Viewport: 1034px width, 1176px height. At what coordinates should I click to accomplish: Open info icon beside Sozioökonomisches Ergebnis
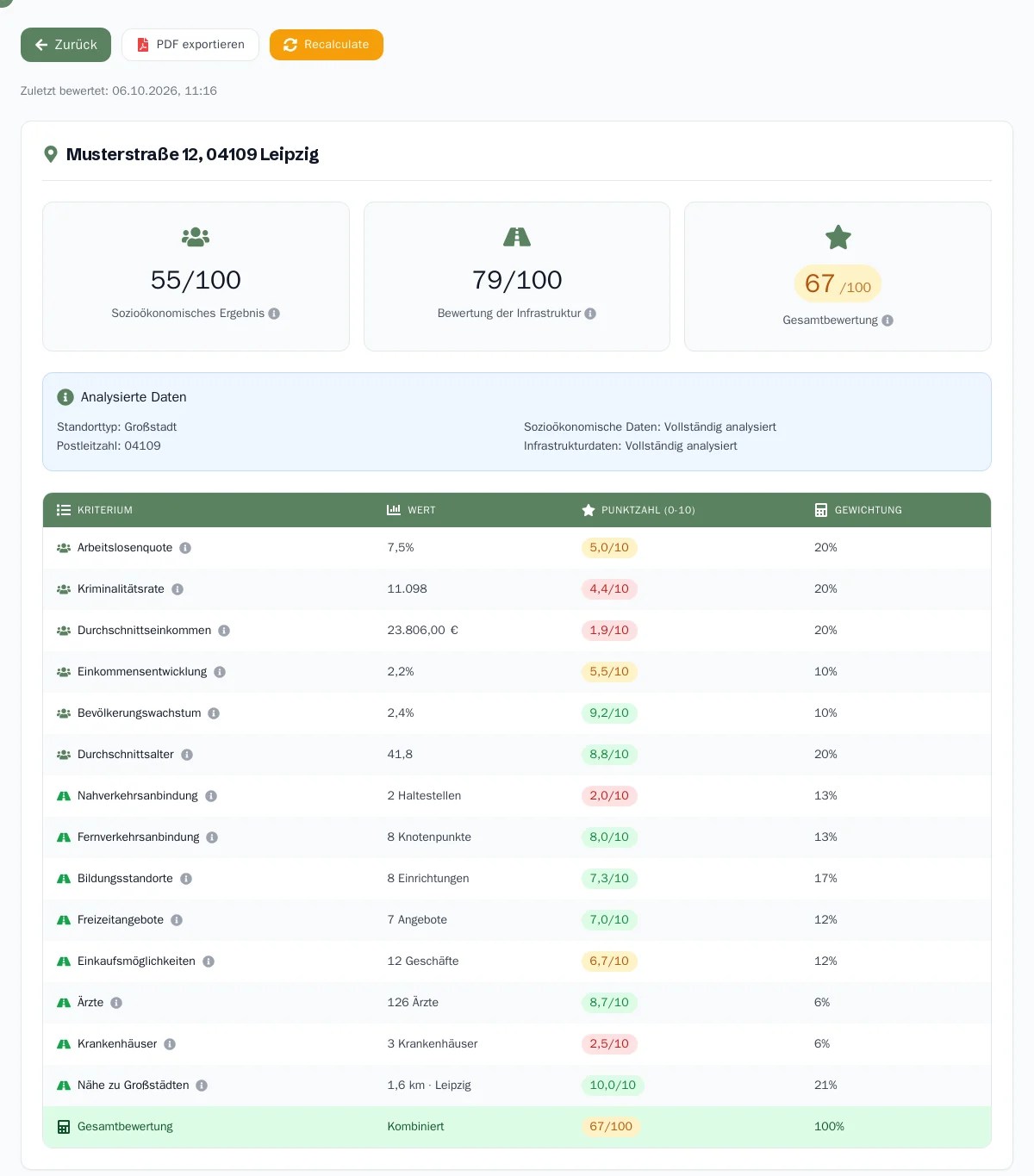(x=274, y=314)
